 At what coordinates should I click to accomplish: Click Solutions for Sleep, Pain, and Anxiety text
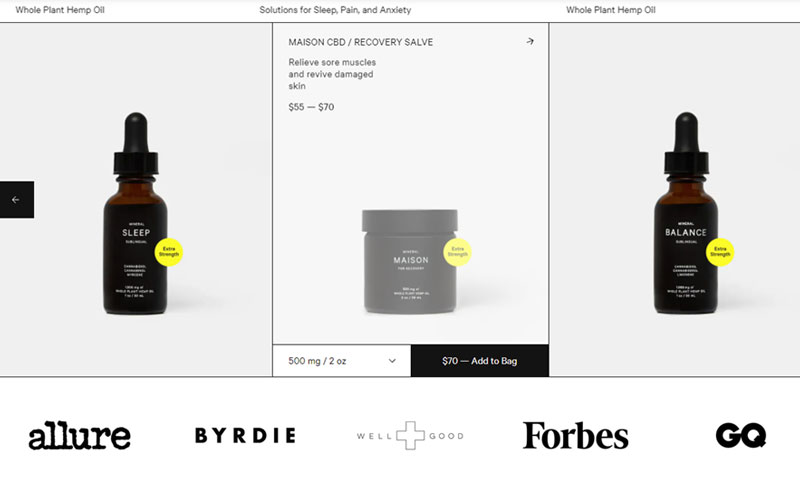point(335,10)
